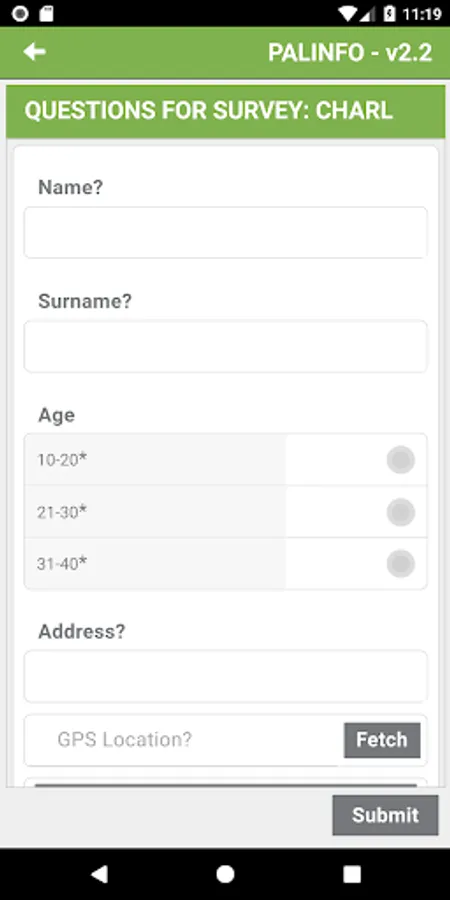Image resolution: width=450 pixels, height=900 pixels.
Task: Submit the survey form
Action: [385, 815]
